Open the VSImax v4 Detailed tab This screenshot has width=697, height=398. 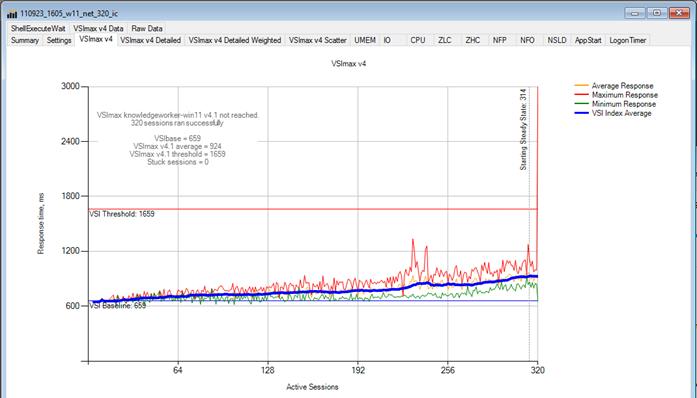coord(151,40)
